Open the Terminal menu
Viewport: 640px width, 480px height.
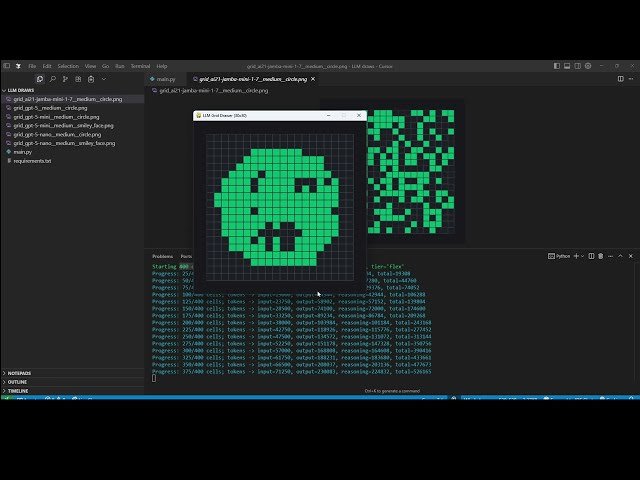(140, 66)
